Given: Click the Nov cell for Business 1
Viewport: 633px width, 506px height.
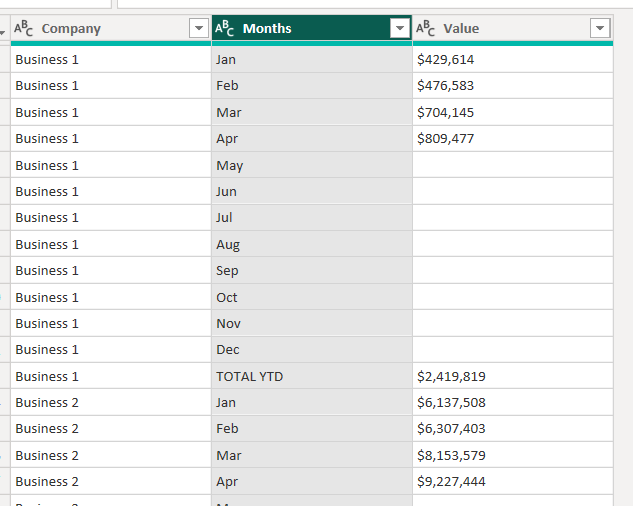Looking at the screenshot, I should 312,323.
